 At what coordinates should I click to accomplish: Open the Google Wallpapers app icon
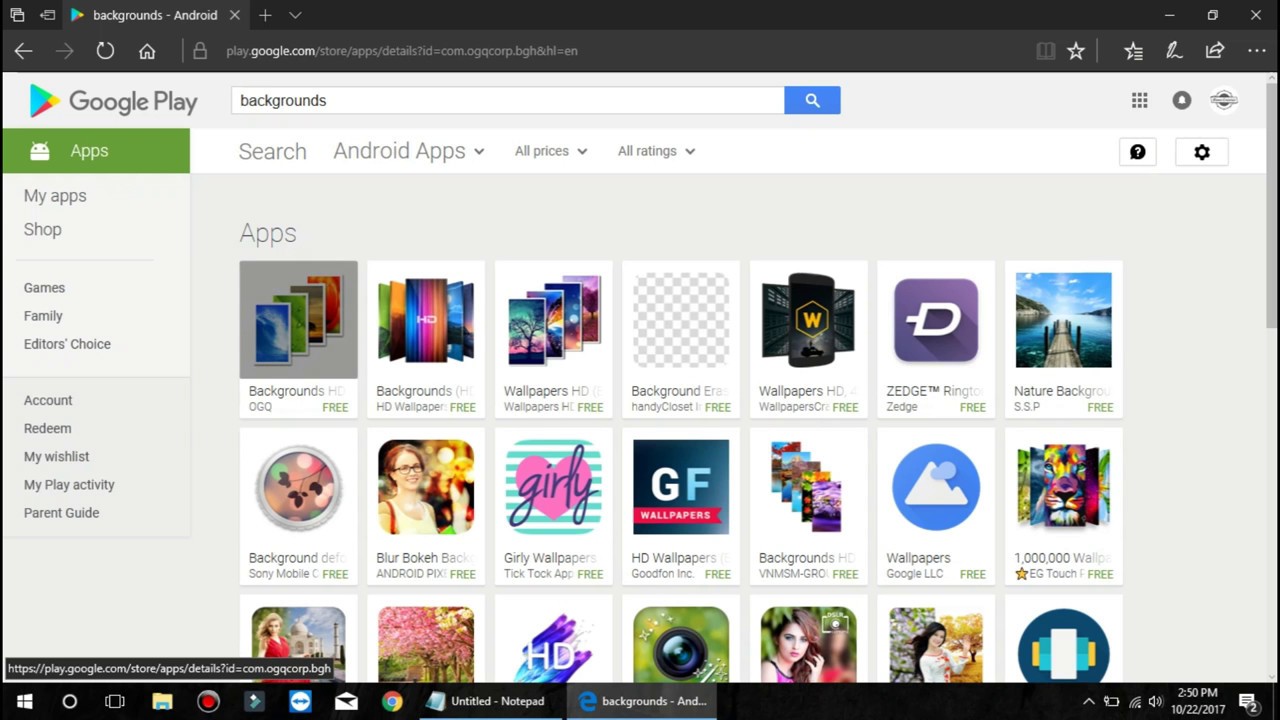(936, 487)
